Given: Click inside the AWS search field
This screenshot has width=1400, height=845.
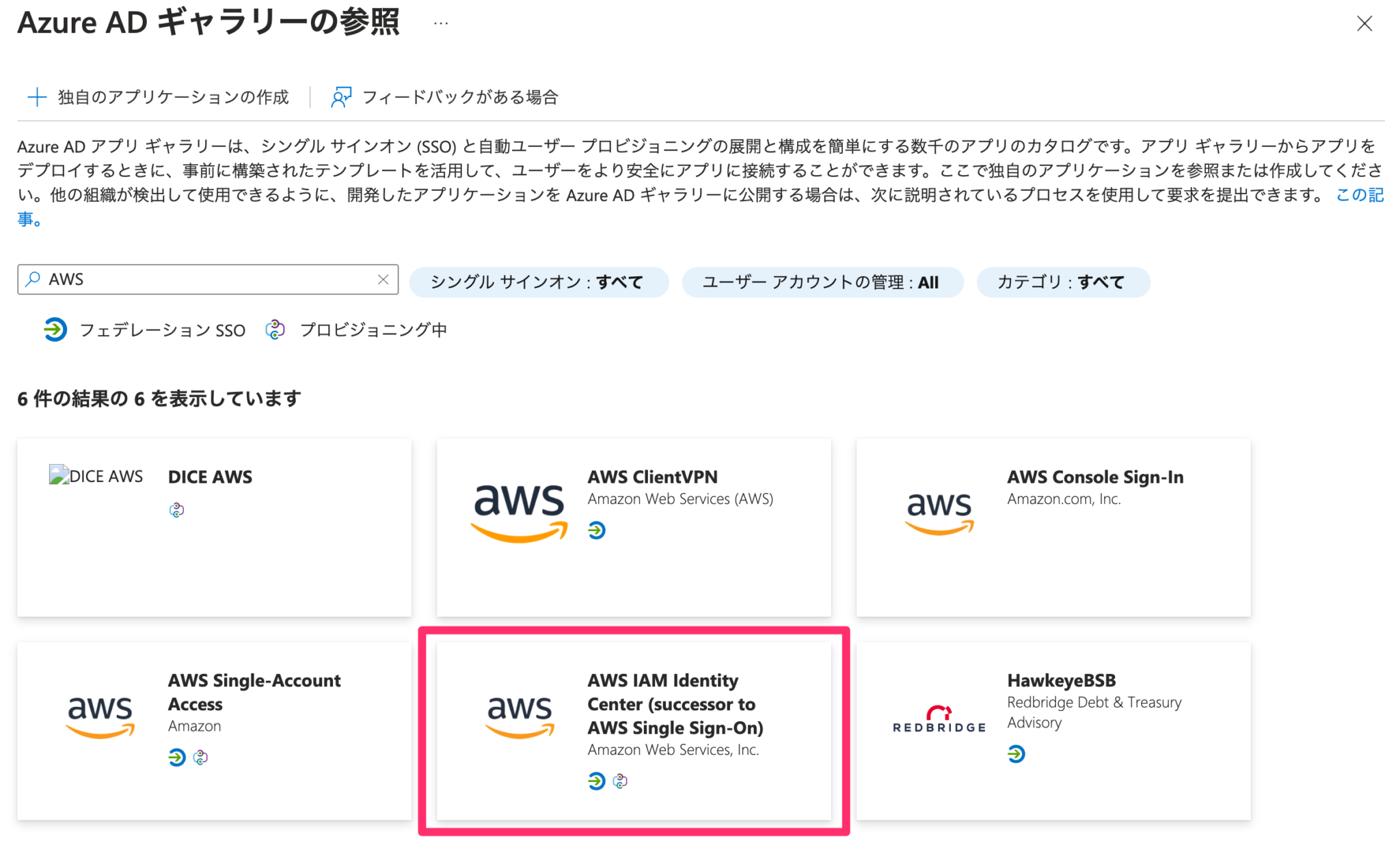Looking at the screenshot, I should [x=205, y=279].
